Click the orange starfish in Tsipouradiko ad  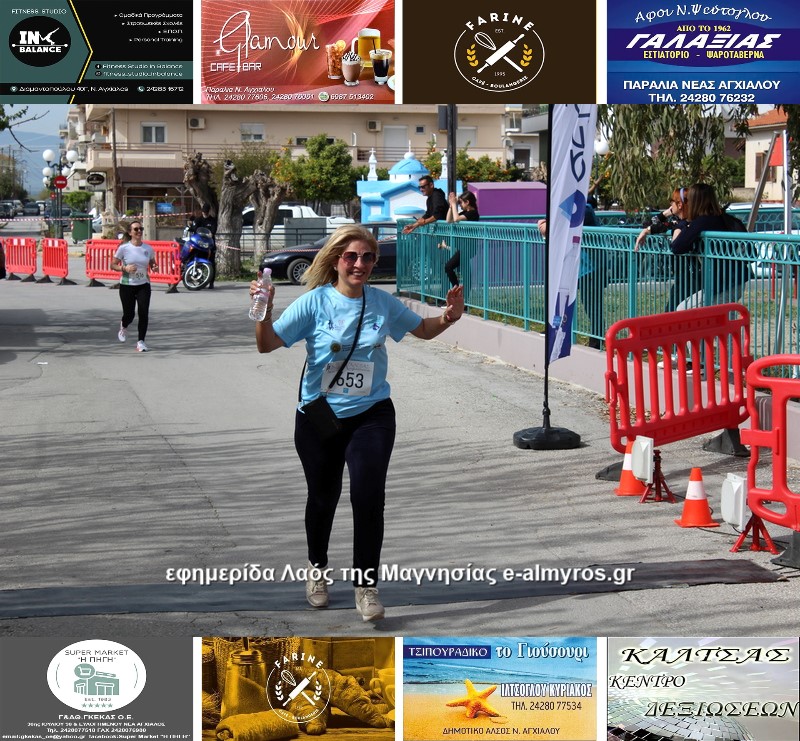[473, 699]
